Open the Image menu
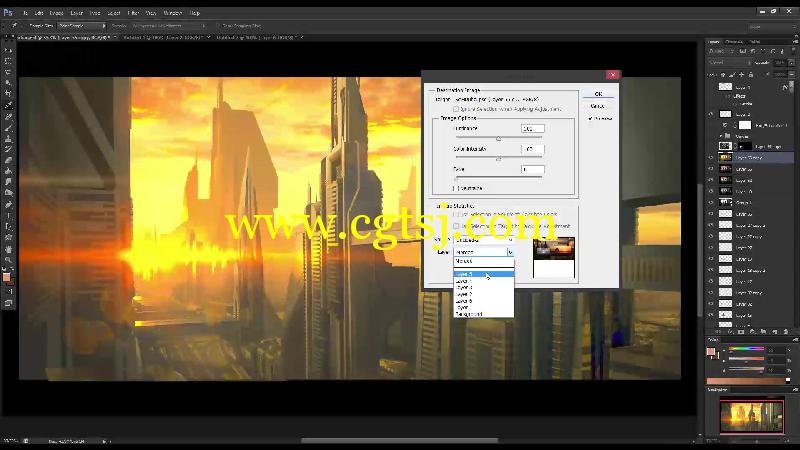The image size is (800, 450). [x=56, y=13]
